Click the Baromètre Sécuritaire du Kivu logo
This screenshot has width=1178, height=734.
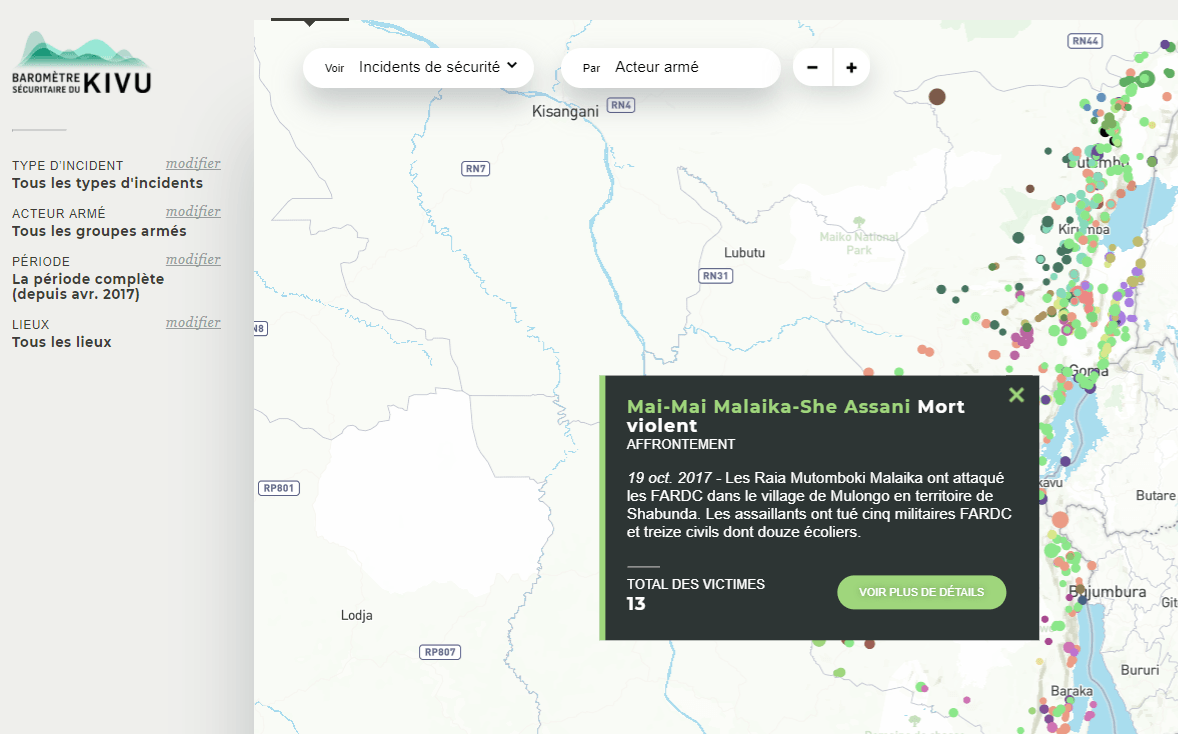80,62
